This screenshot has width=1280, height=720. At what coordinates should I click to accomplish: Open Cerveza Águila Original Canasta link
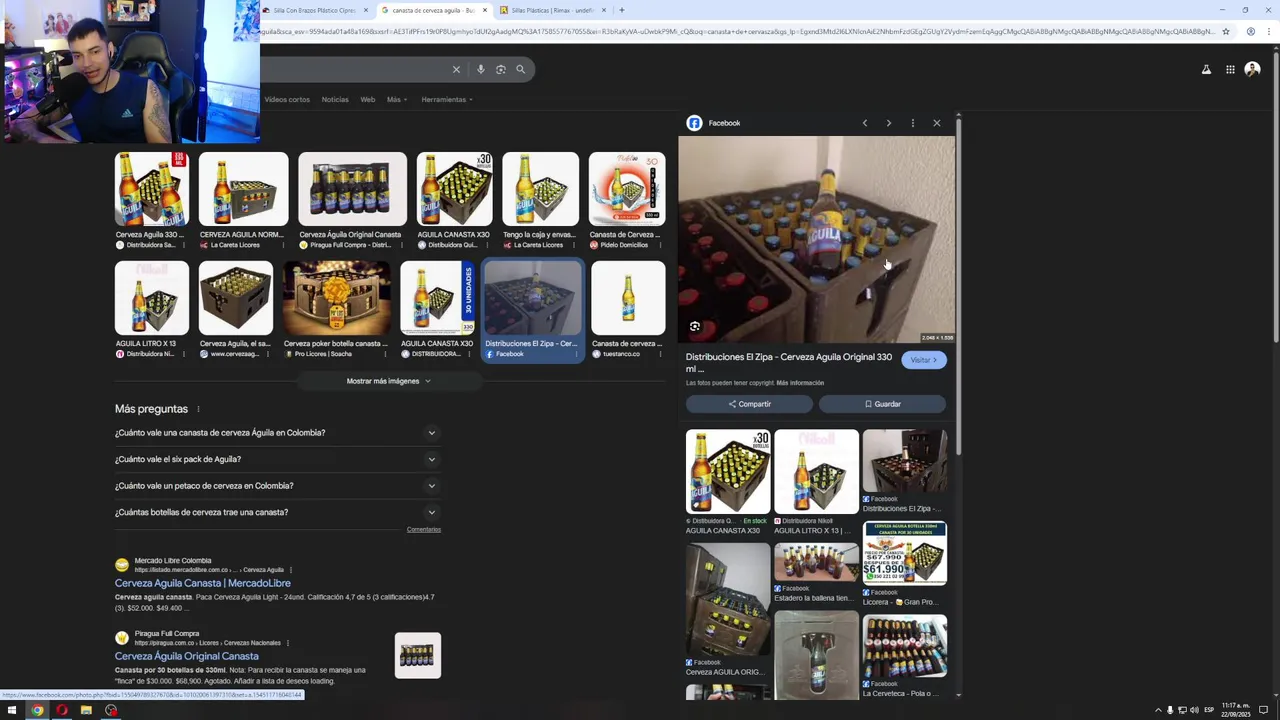tap(187, 656)
